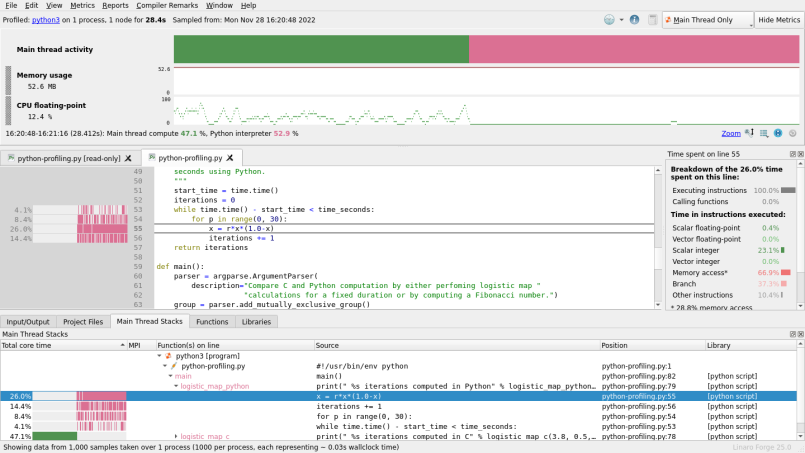
Task: Click the green compute segment of Main thread activity
Action: [x=321, y=49]
